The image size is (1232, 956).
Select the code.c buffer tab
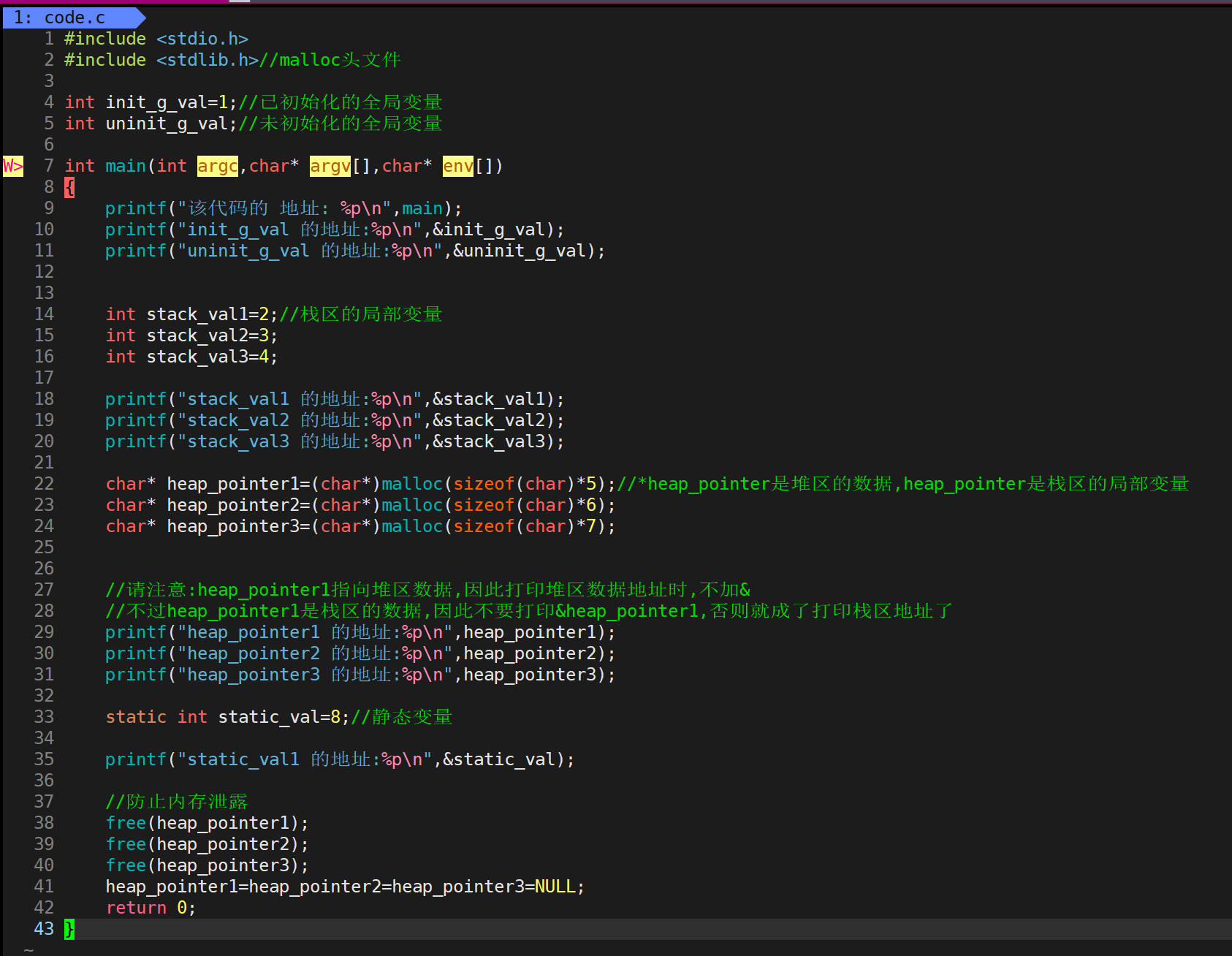pyautogui.click(x=73, y=18)
